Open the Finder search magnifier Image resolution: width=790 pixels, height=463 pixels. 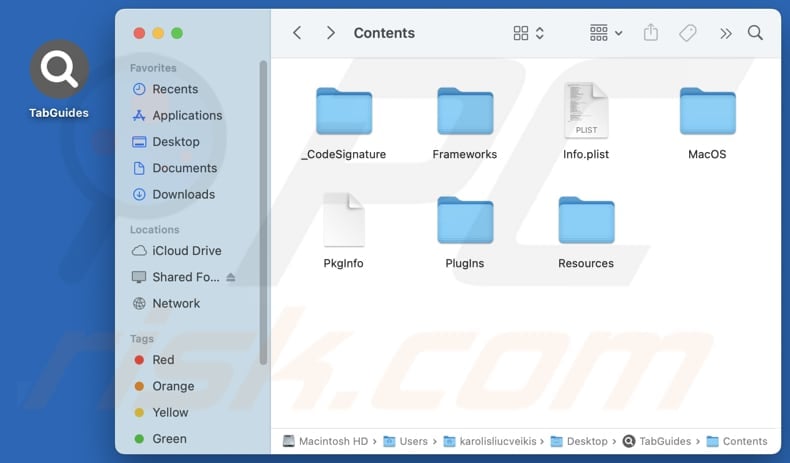pyautogui.click(x=755, y=33)
